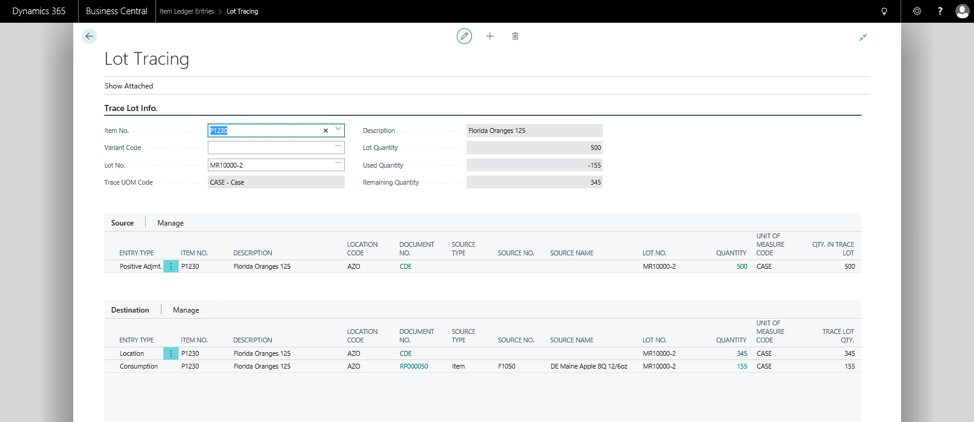Image resolution: width=974 pixels, height=422 pixels.
Task: Add a new record with plus icon
Action: [489, 36]
